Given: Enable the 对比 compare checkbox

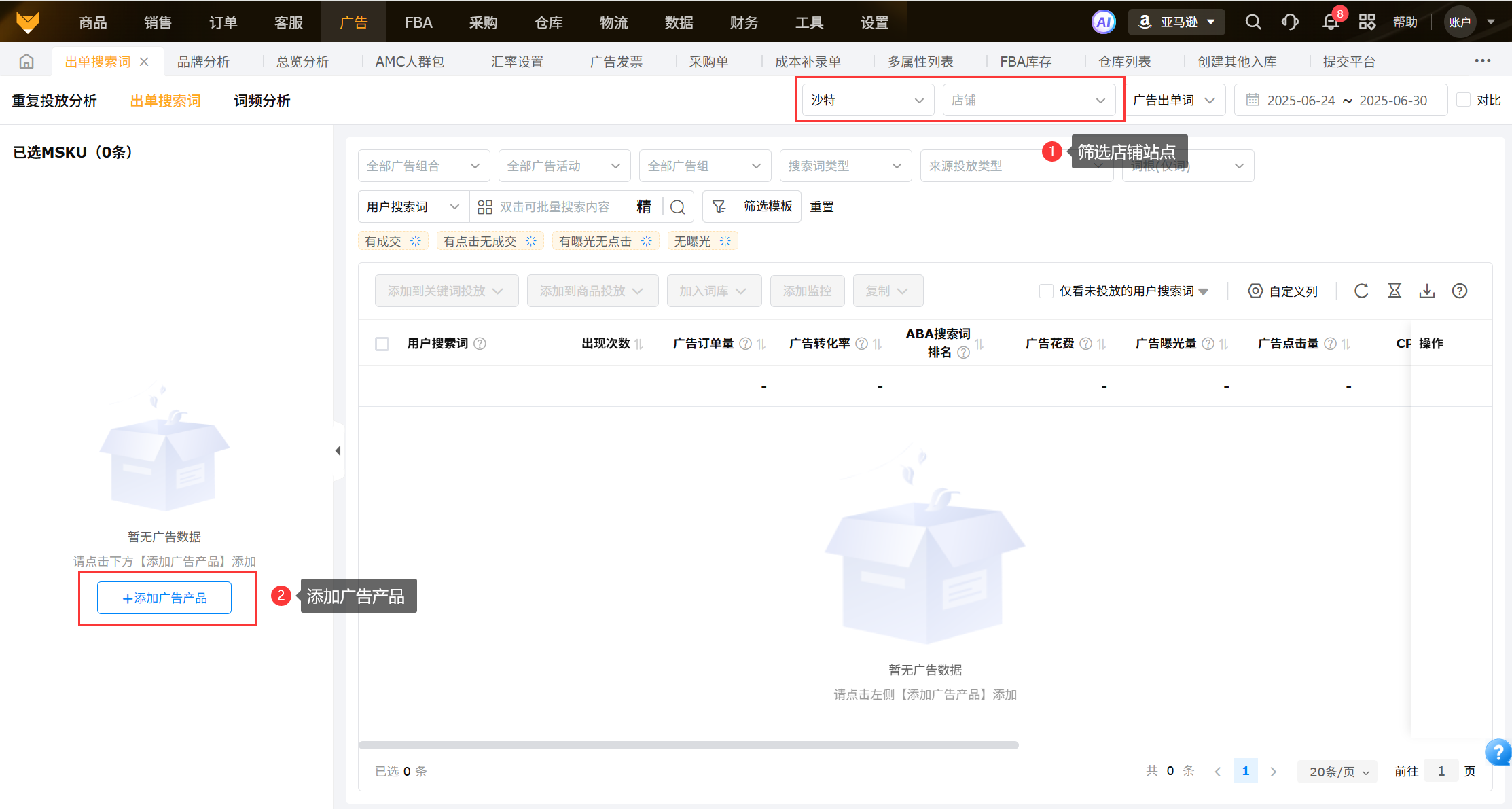Looking at the screenshot, I should 1464,101.
